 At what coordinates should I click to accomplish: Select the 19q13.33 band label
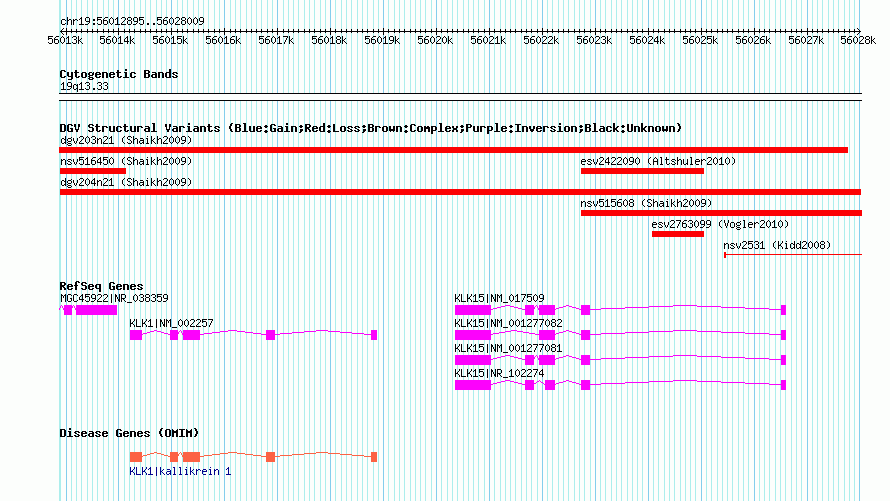84,86
